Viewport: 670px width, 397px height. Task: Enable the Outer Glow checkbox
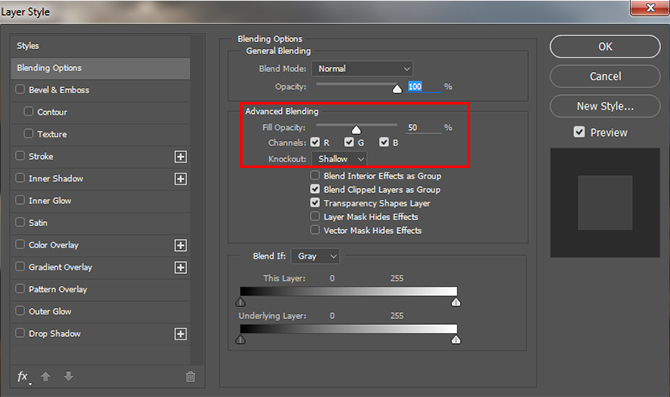click(20, 311)
